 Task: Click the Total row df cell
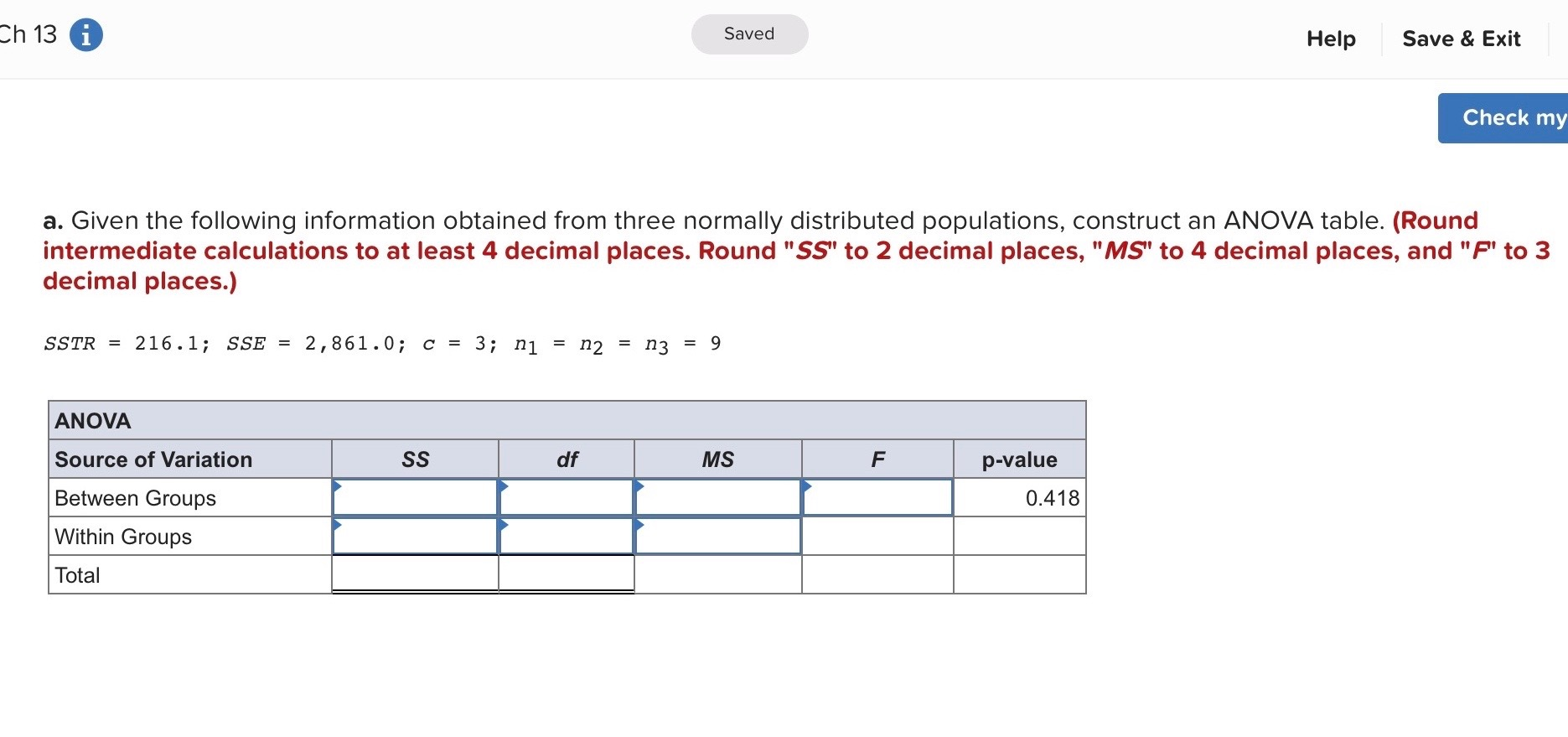point(567,574)
